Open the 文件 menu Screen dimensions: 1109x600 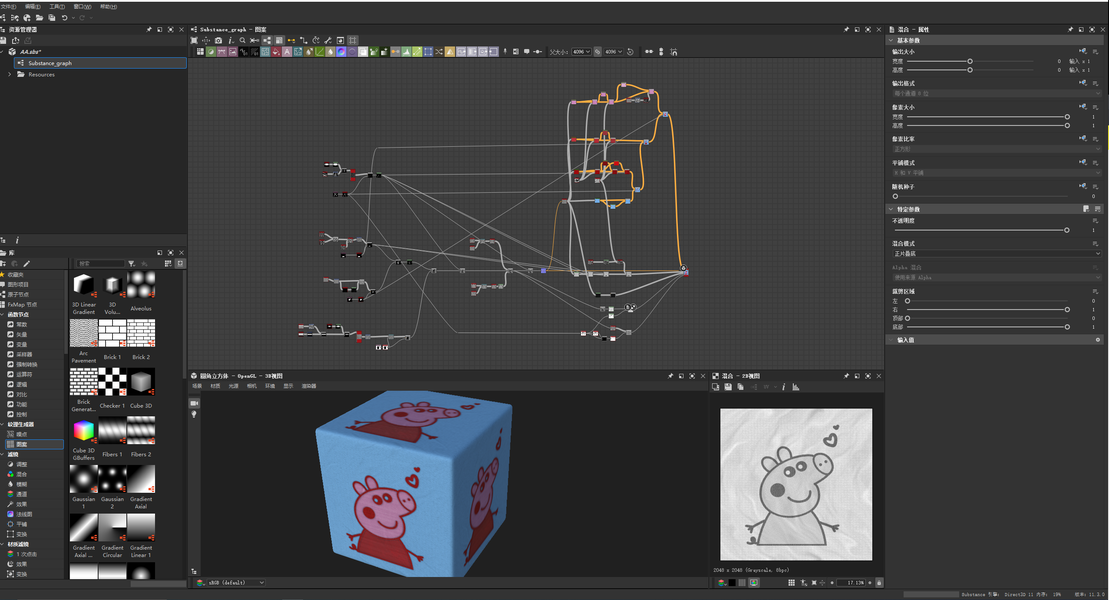click(x=8, y=6)
